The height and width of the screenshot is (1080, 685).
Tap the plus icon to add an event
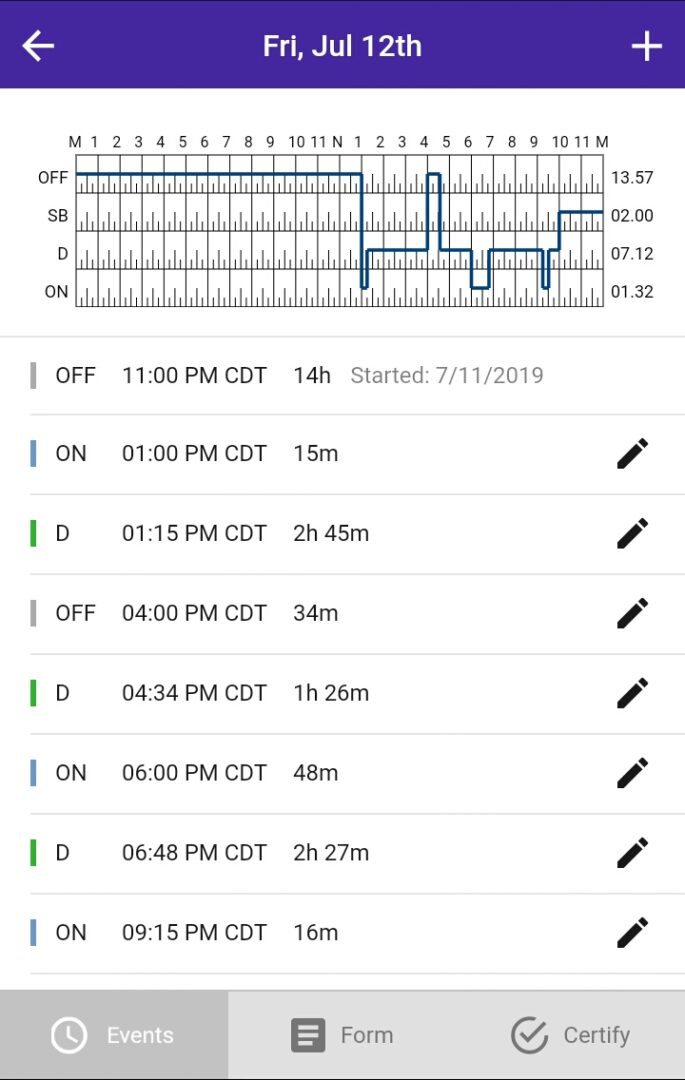(646, 45)
